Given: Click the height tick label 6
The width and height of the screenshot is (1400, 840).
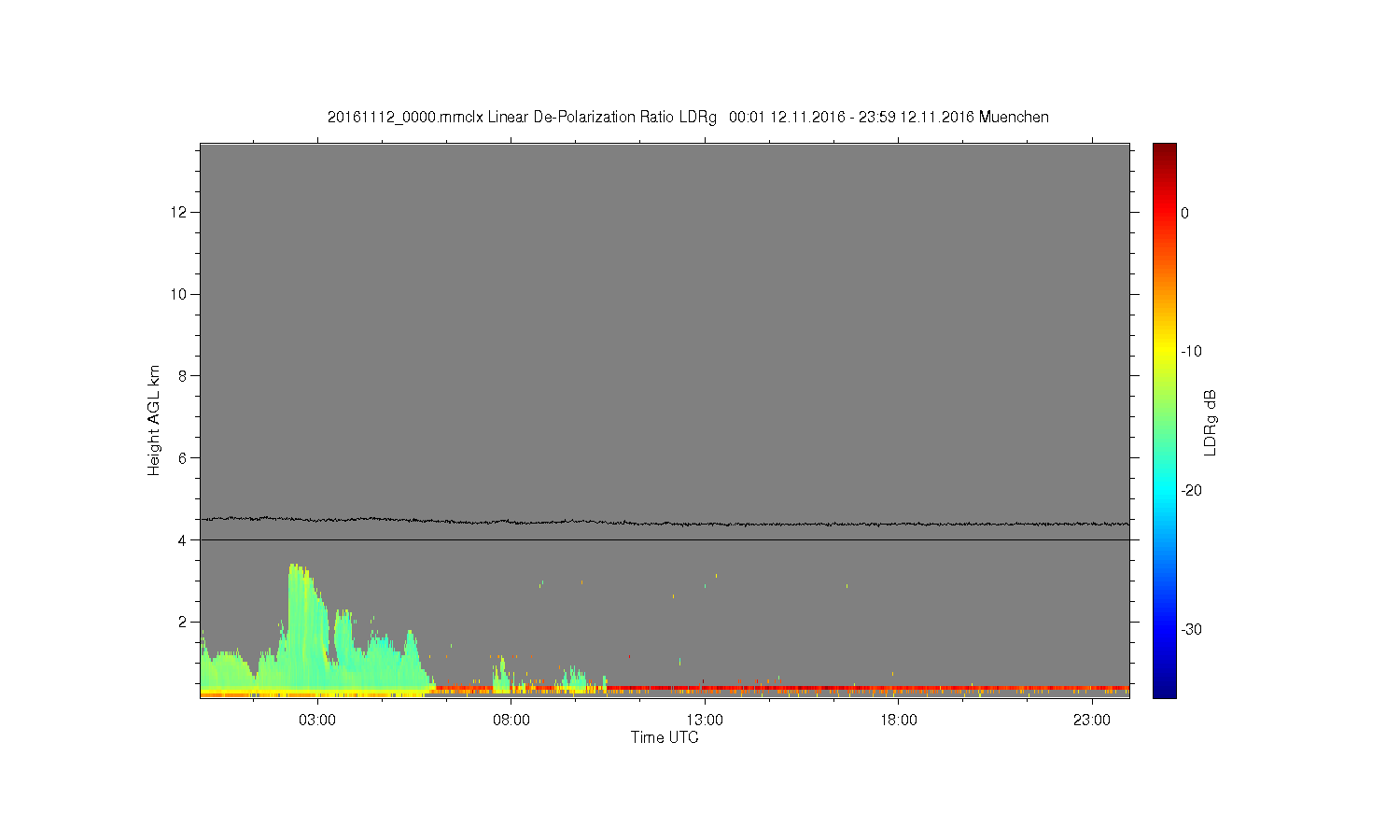Looking at the screenshot, I should (x=183, y=457).
